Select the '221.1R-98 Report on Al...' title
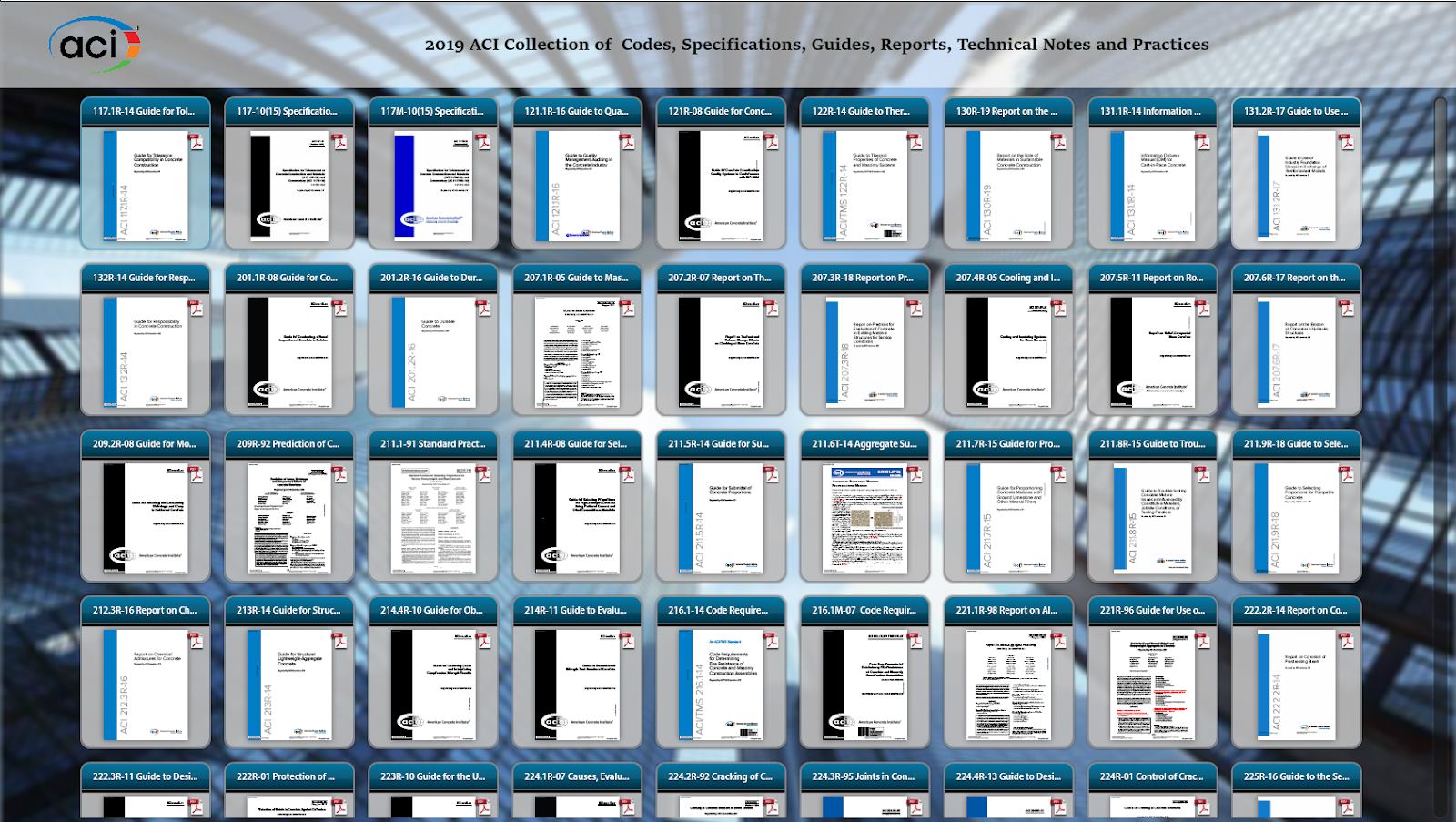 pyautogui.click(x=1008, y=610)
